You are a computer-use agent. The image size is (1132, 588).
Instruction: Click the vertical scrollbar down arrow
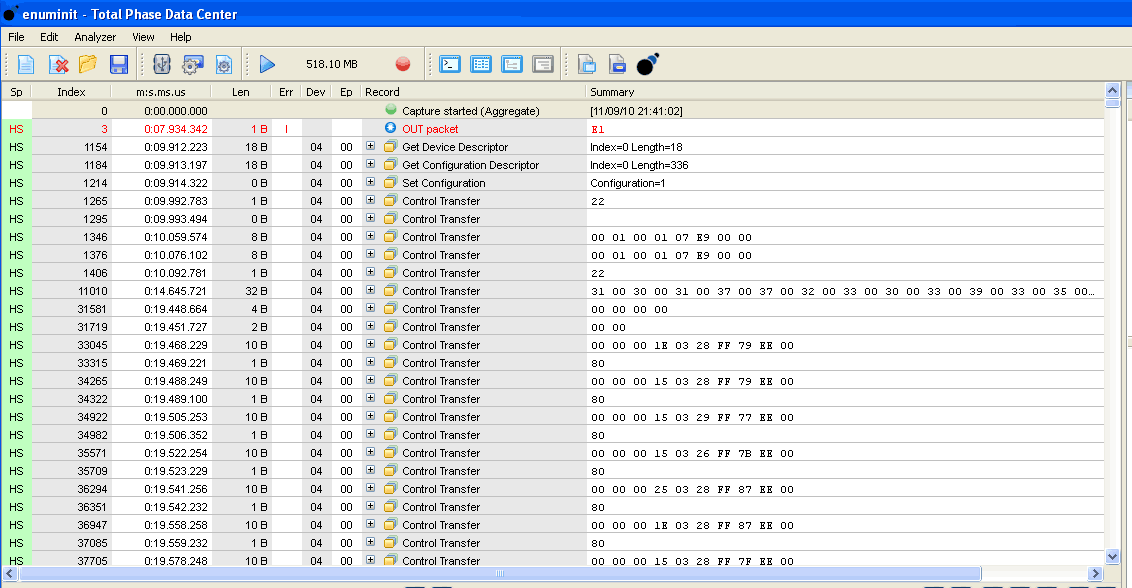tap(1112, 556)
